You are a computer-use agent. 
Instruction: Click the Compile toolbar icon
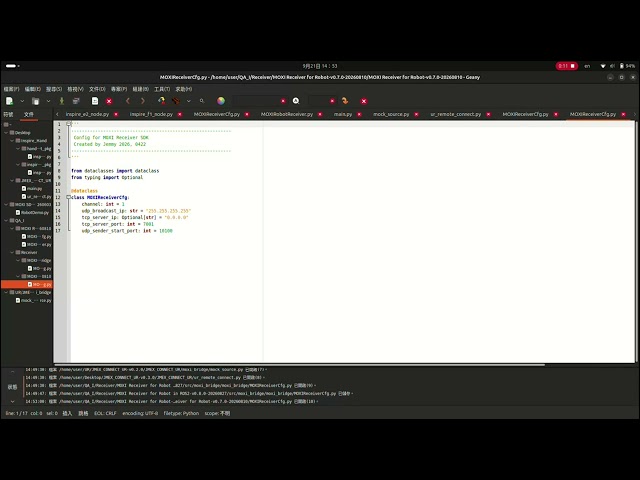coord(162,101)
